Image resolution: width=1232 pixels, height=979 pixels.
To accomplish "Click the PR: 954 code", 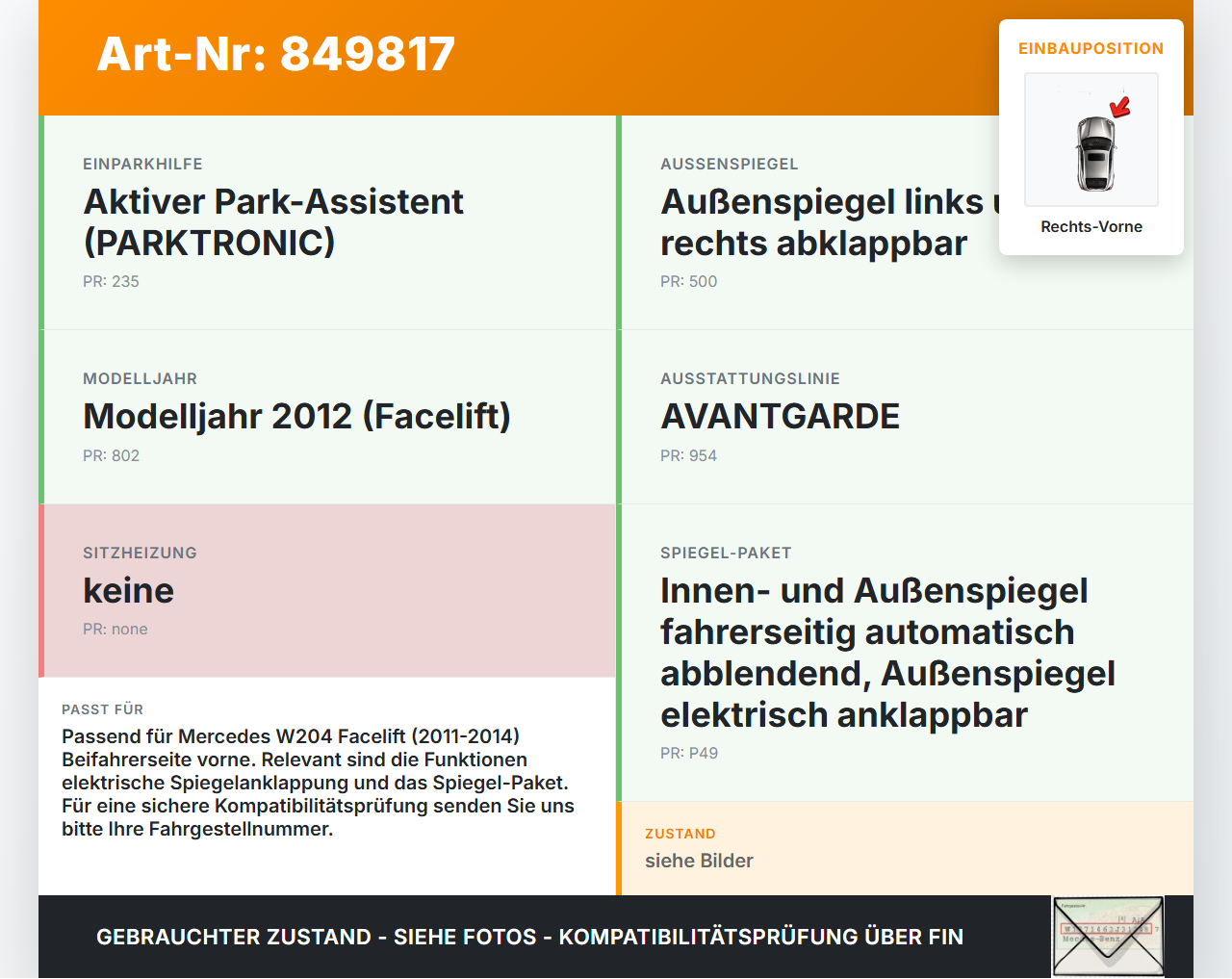I will (689, 456).
